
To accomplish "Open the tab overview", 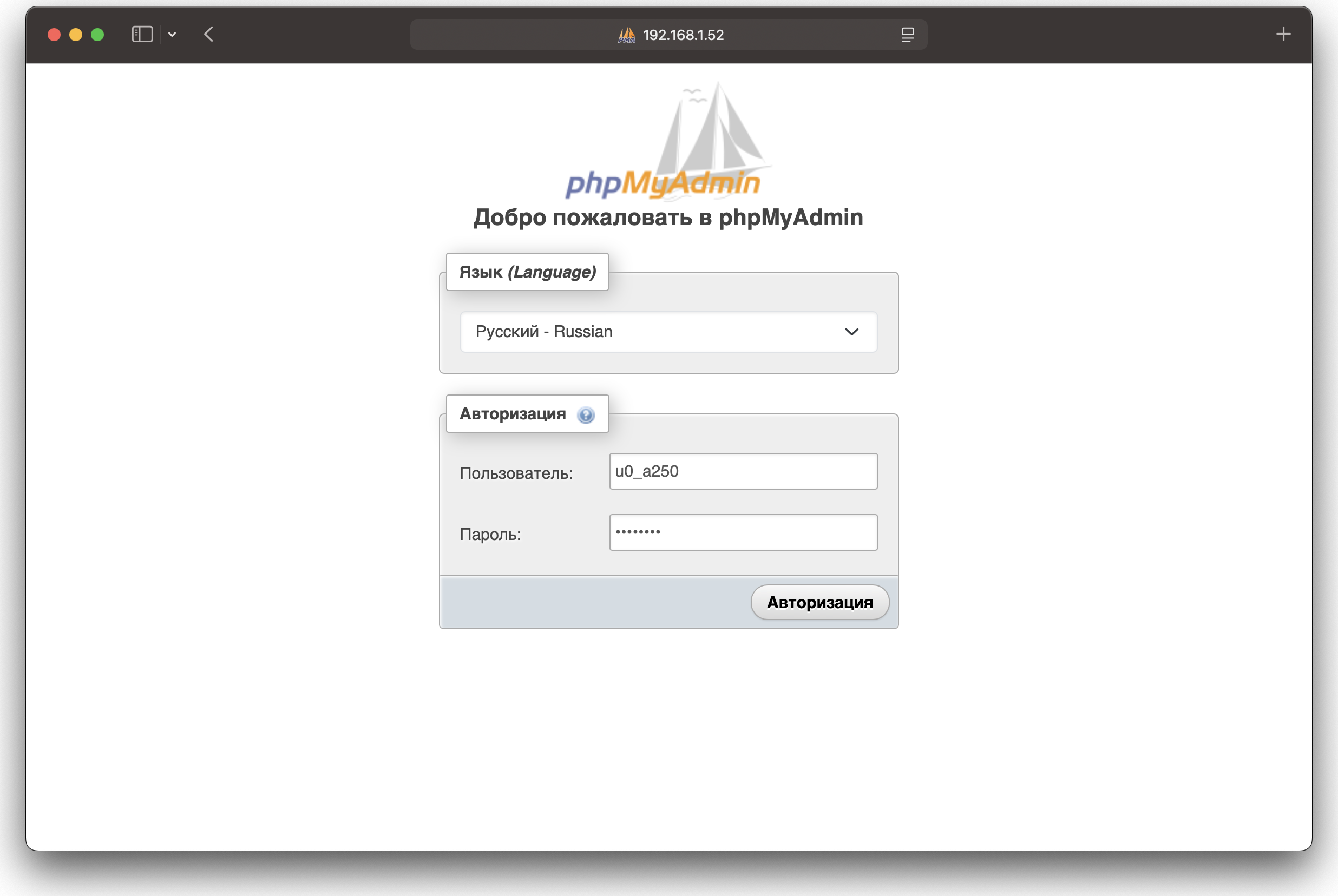I will 907,34.
